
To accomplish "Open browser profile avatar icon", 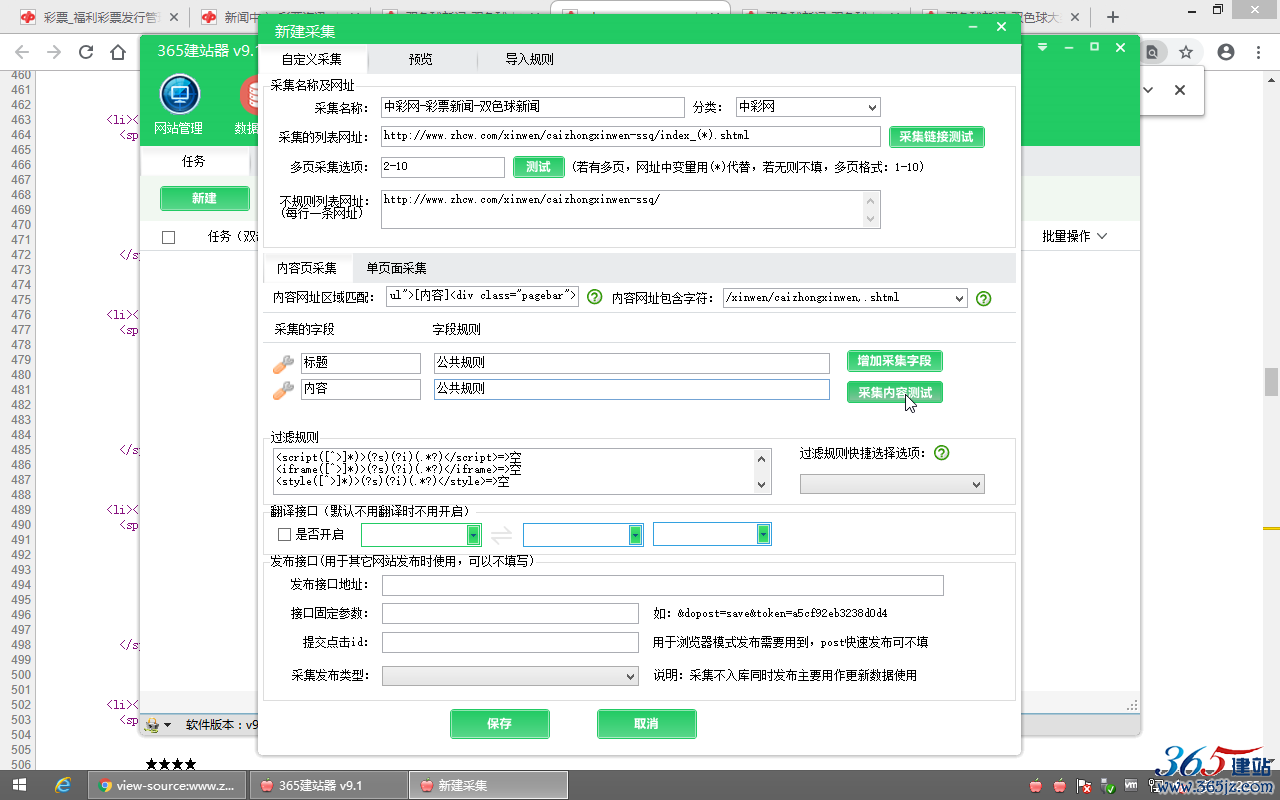I will pos(1225,52).
